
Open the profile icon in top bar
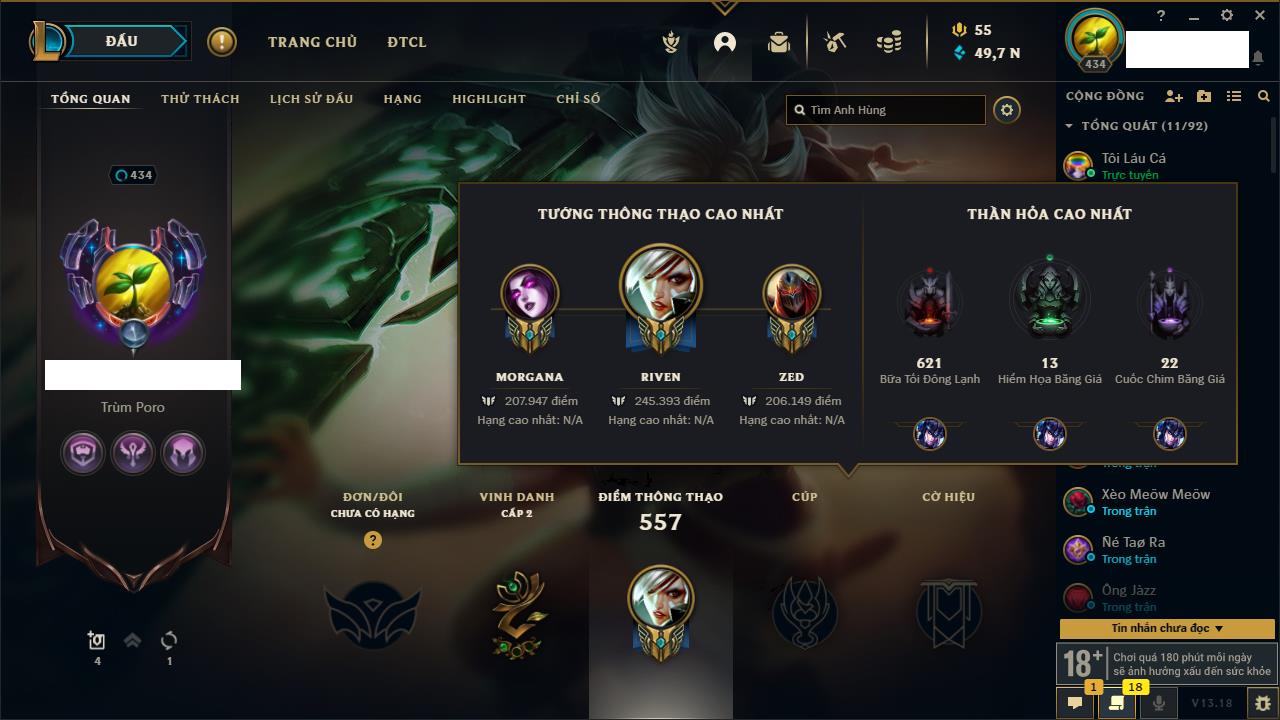click(725, 42)
